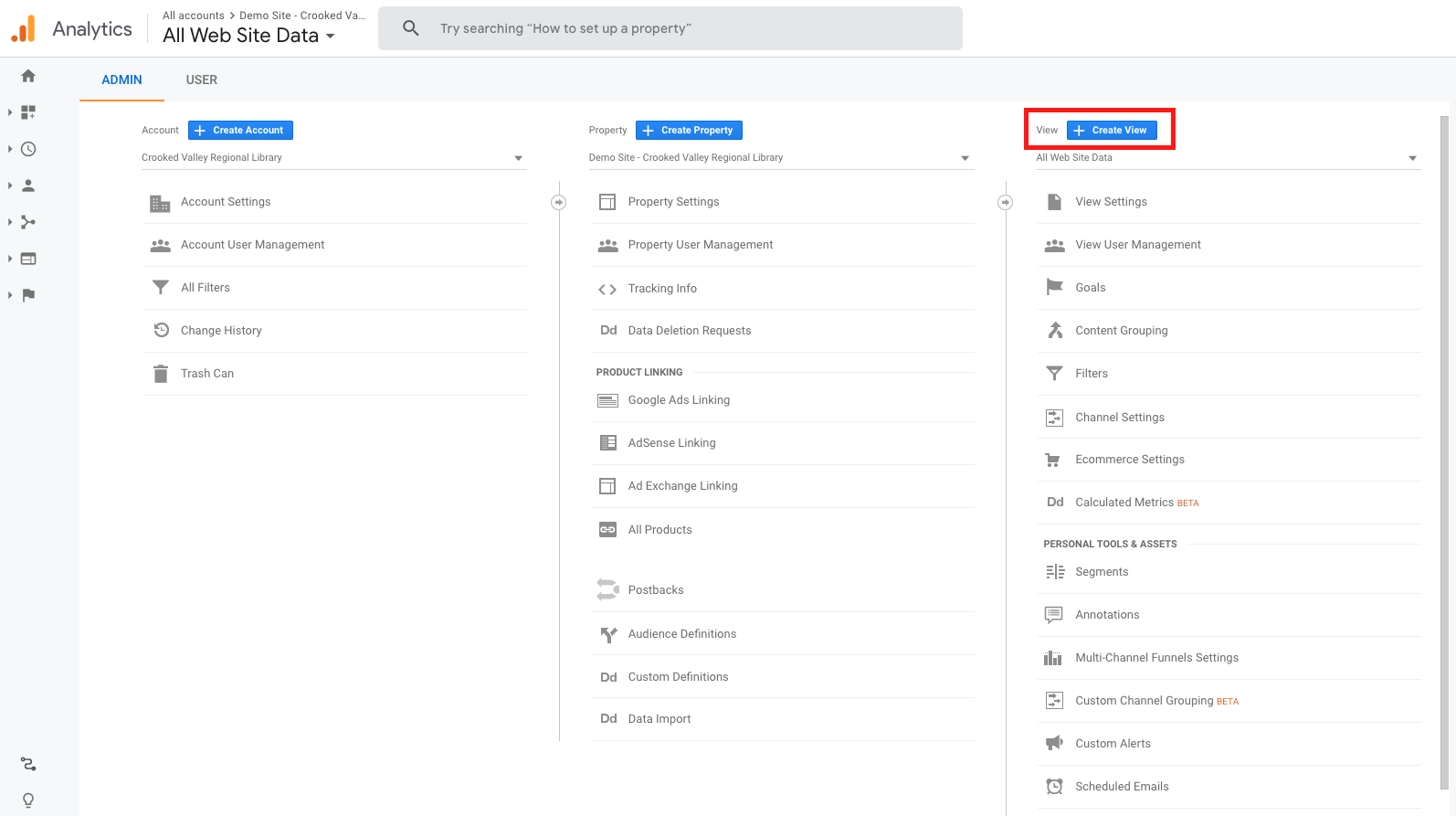Open Realtime reports clock icon
The image size is (1456, 816).
click(28, 149)
